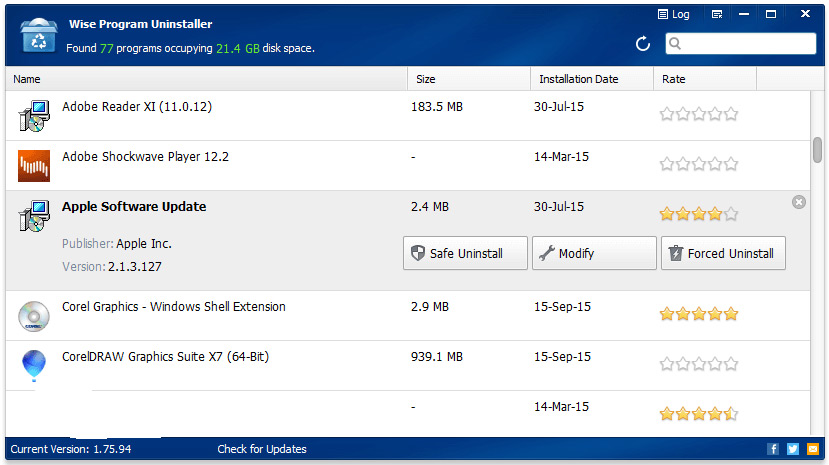Click the Forced Uninstall button
829x465 pixels.
[723, 253]
